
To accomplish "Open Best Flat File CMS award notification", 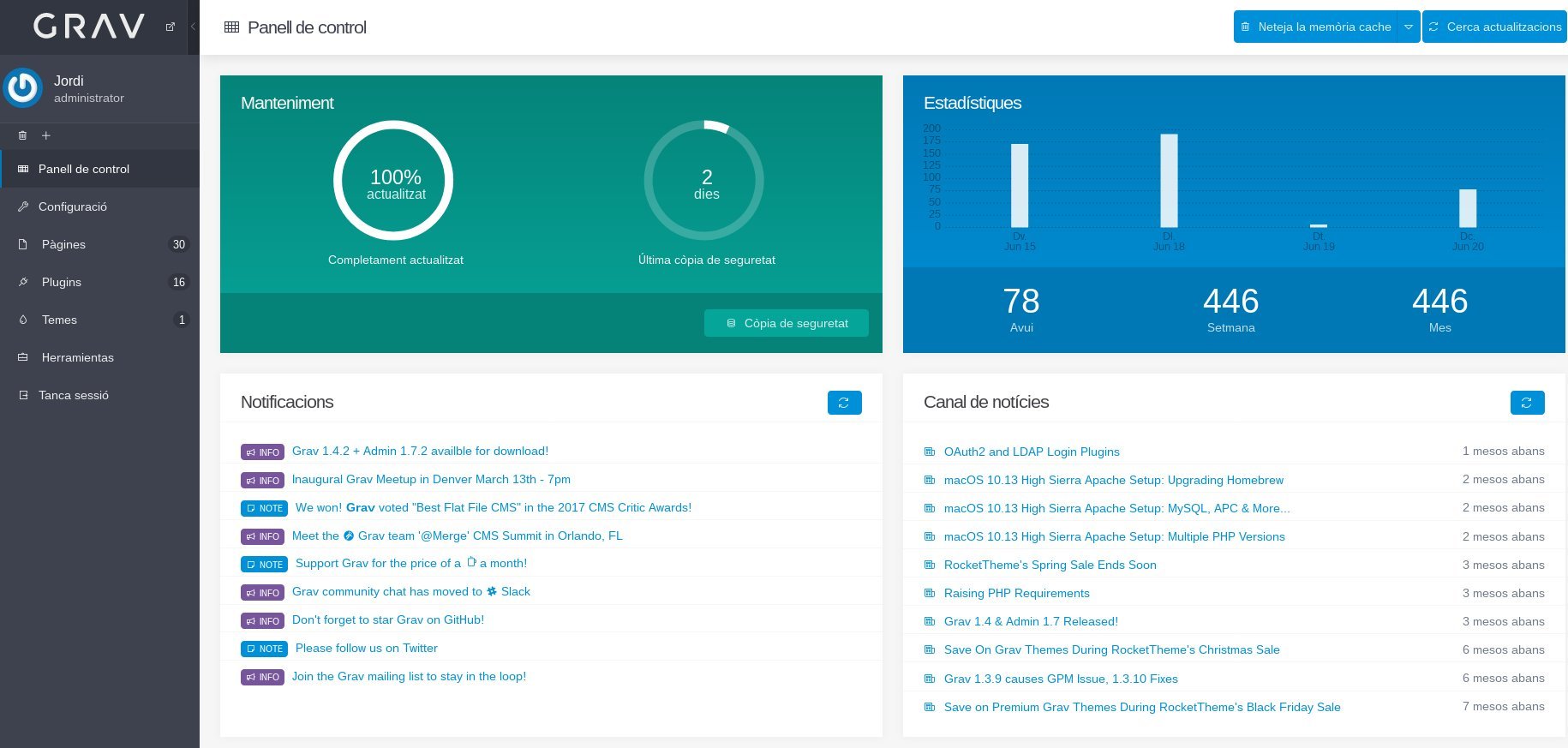I will pos(494,507).
